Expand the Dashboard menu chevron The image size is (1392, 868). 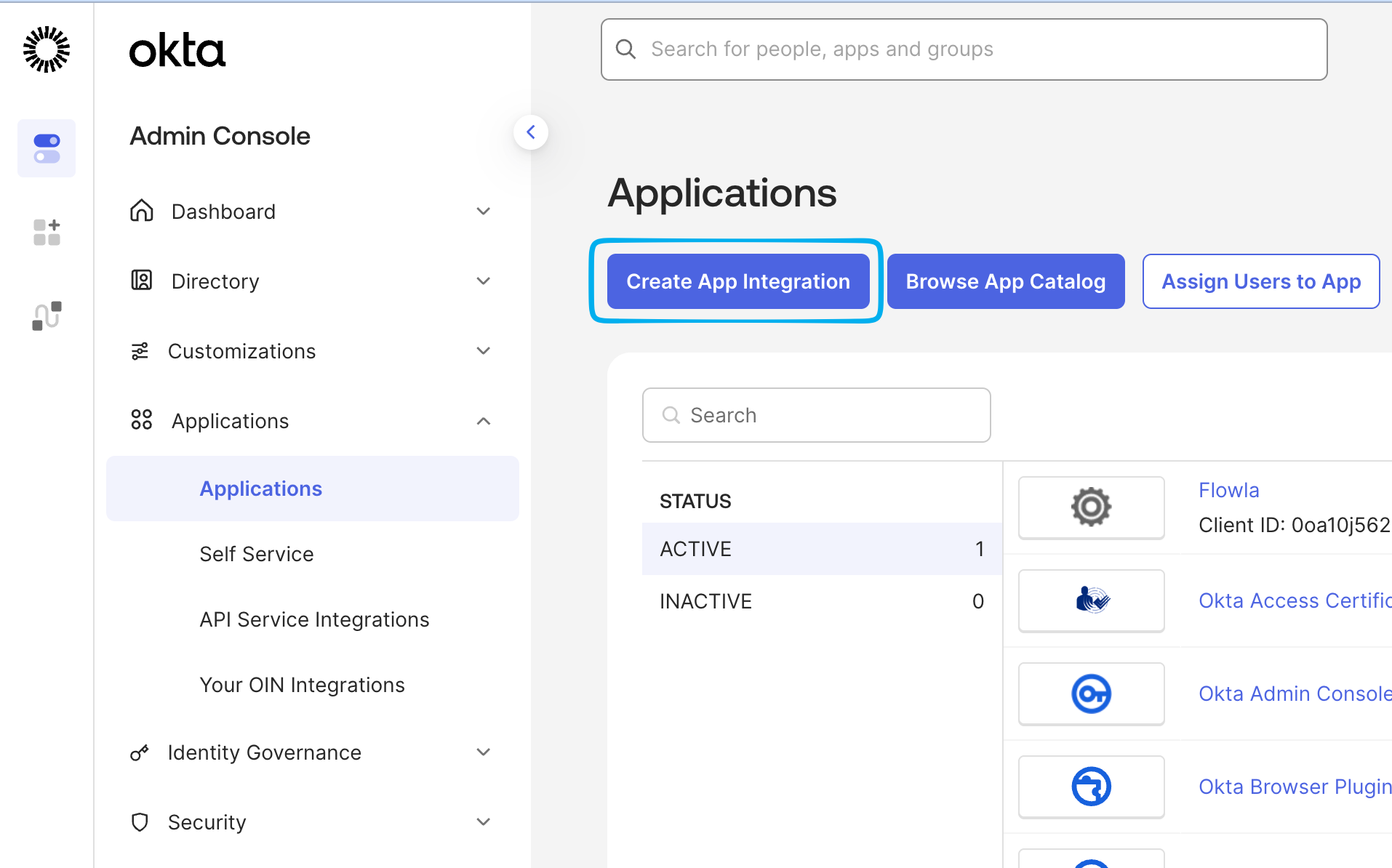(x=484, y=212)
